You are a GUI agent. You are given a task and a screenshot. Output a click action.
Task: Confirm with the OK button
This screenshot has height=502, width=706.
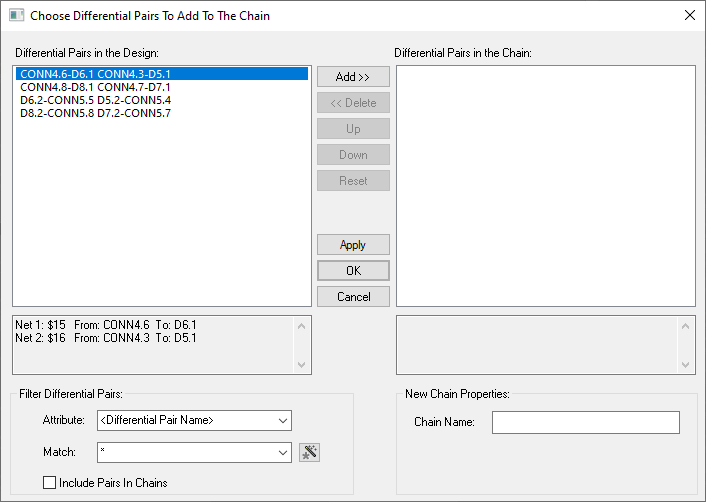[x=353, y=271]
